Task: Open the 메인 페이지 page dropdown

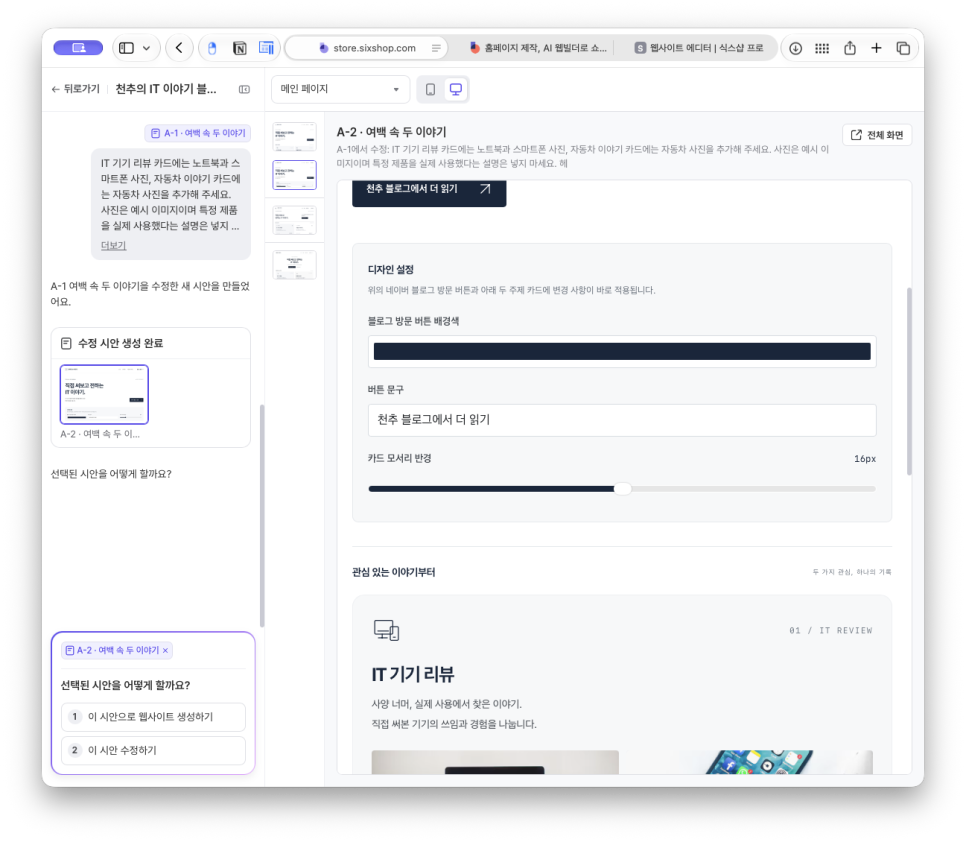Action: click(x=340, y=89)
